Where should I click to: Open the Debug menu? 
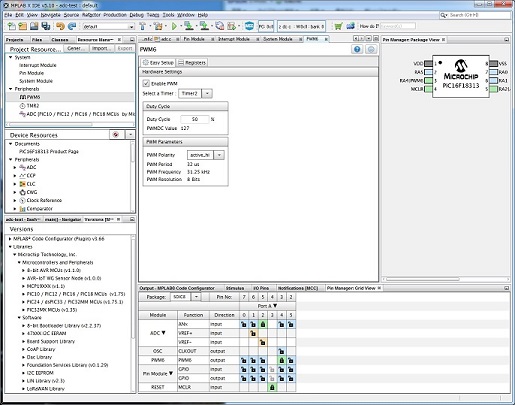click(x=136, y=15)
